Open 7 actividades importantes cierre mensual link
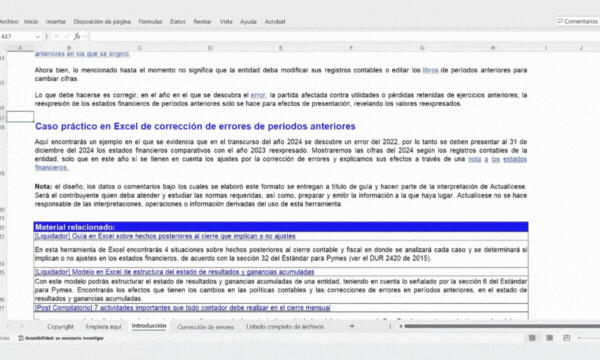This screenshot has height=360, width=600. (183, 308)
